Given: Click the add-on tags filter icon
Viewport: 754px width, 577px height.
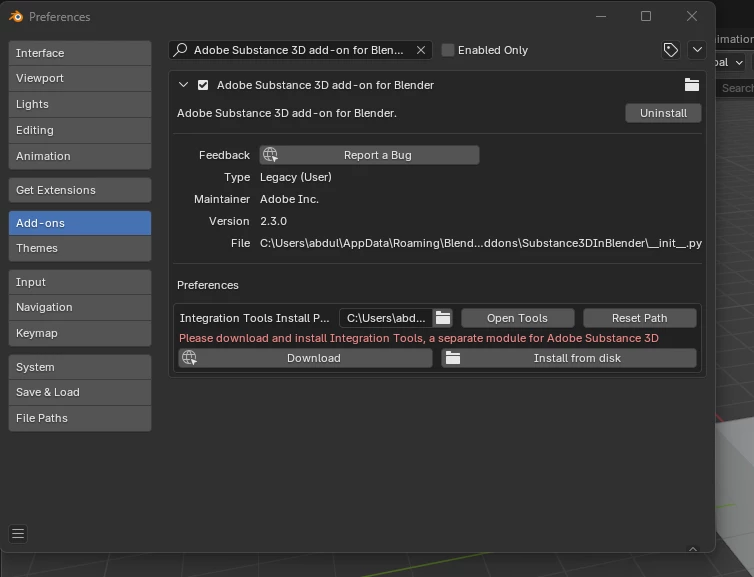Looking at the screenshot, I should tap(670, 50).
